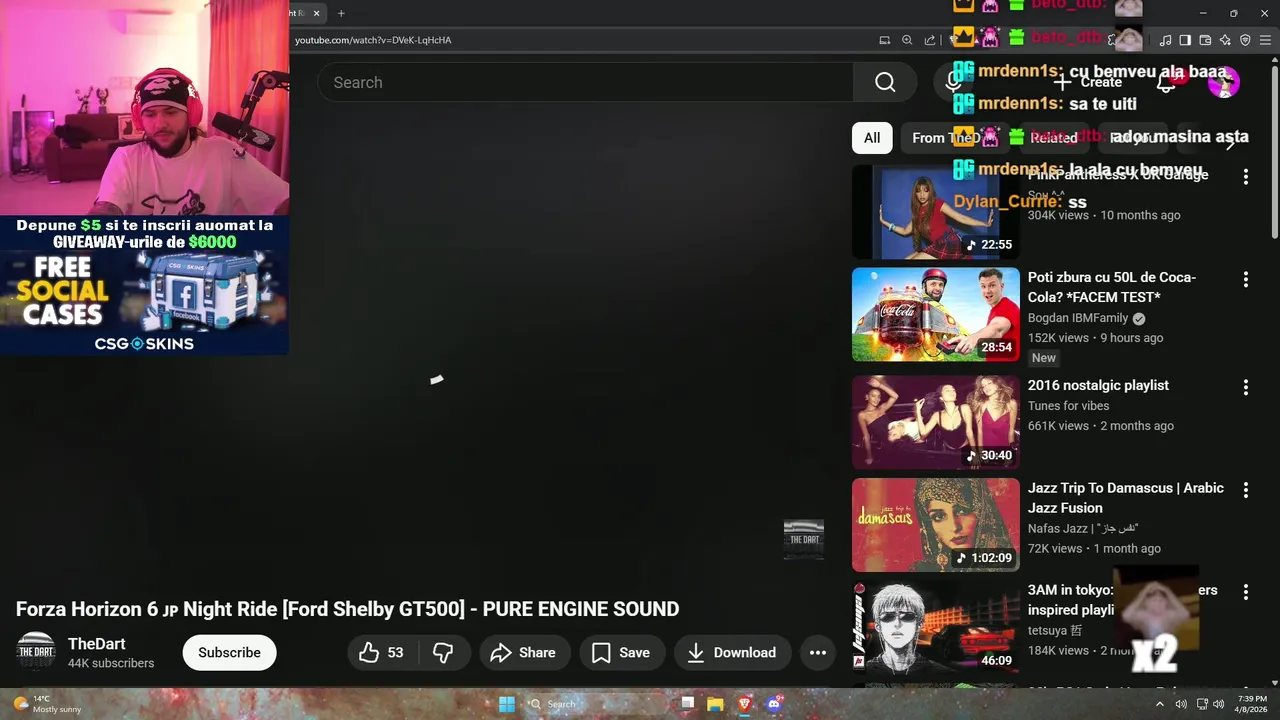1280x720 pixels.
Task: Open options for 2016 nostalgic playlist
Action: point(1245,387)
